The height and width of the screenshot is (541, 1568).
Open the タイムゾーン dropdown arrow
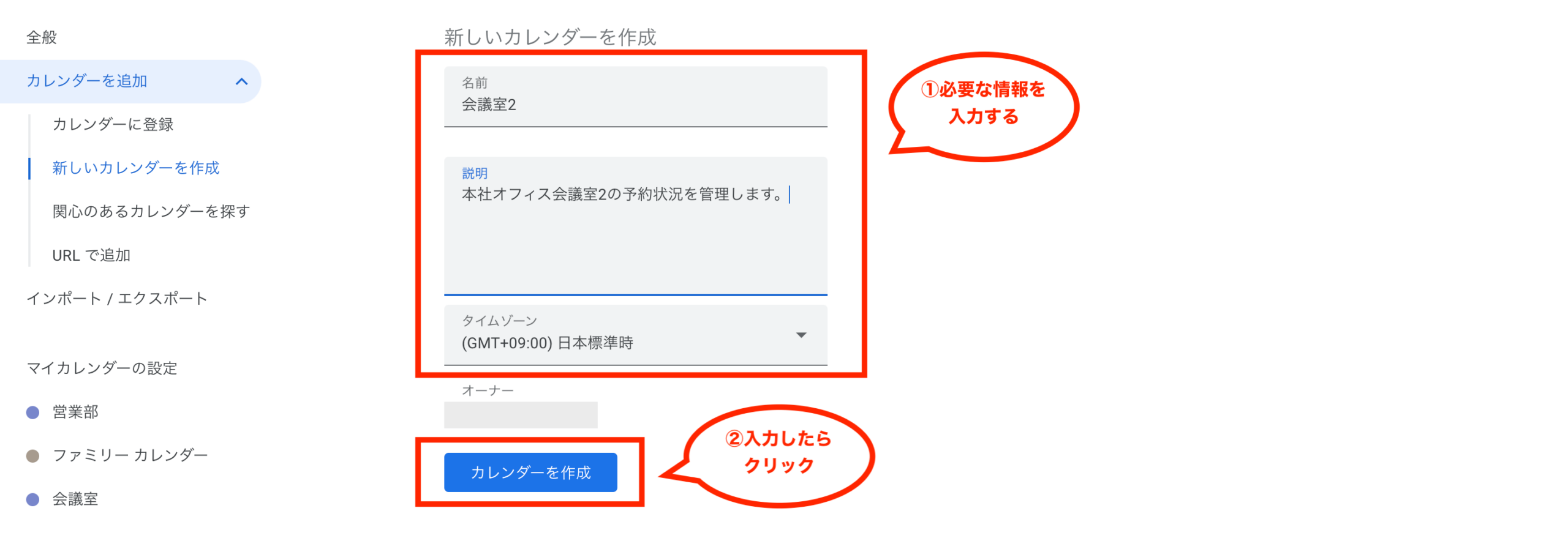tap(800, 335)
